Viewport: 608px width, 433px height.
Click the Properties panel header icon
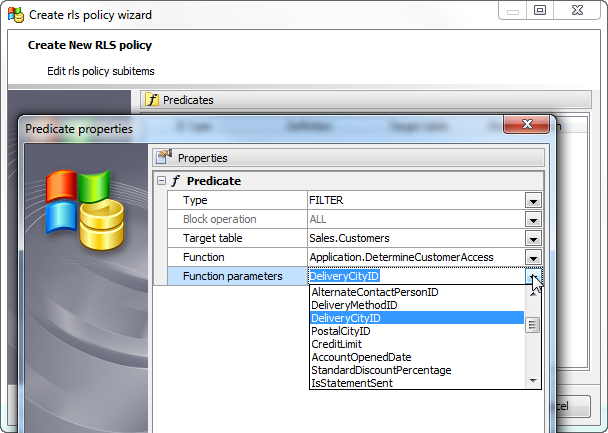[x=165, y=157]
